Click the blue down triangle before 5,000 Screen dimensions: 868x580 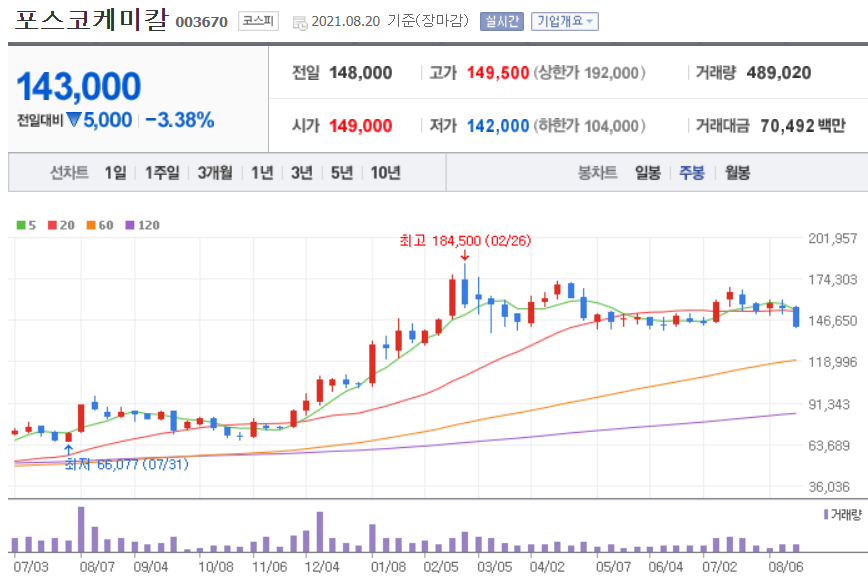pyautogui.click(x=74, y=119)
